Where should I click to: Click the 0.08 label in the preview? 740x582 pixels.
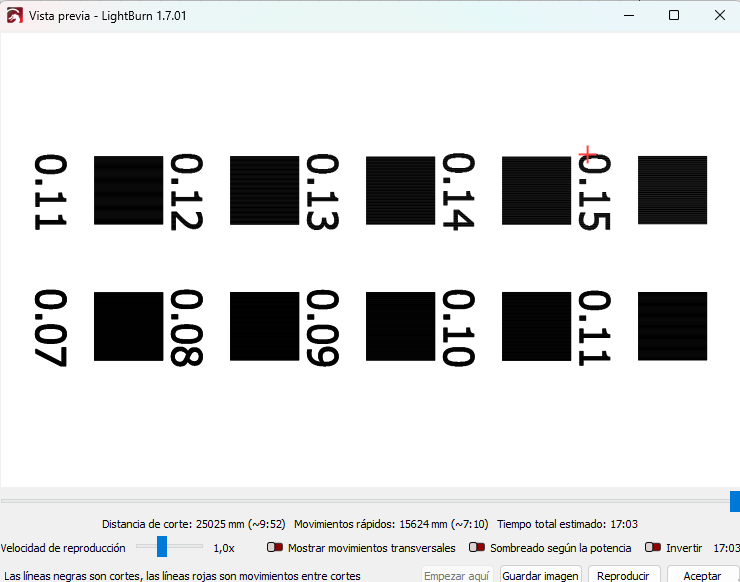[x=186, y=328]
